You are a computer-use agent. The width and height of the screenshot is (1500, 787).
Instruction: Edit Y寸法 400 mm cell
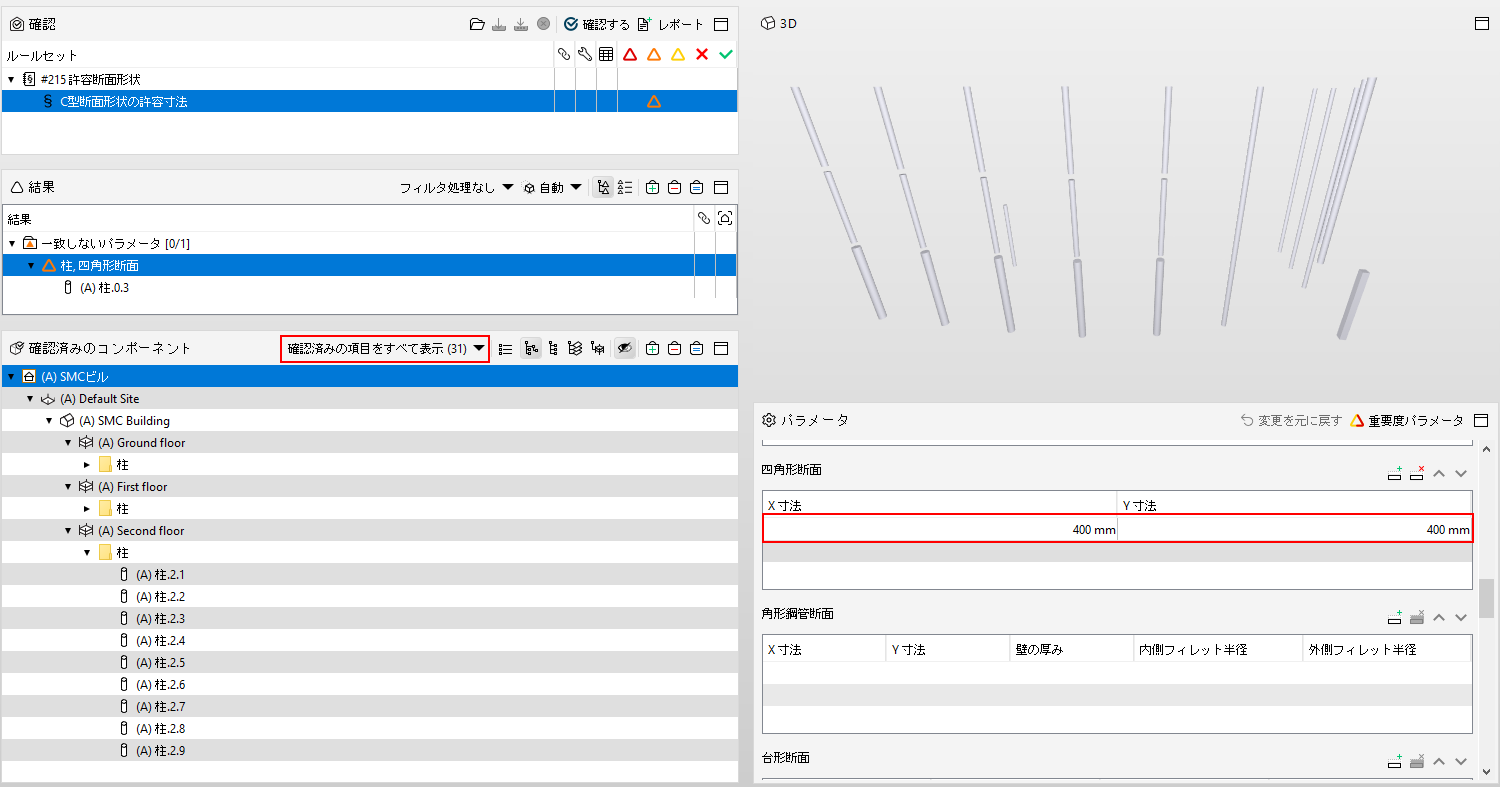tap(1295, 529)
